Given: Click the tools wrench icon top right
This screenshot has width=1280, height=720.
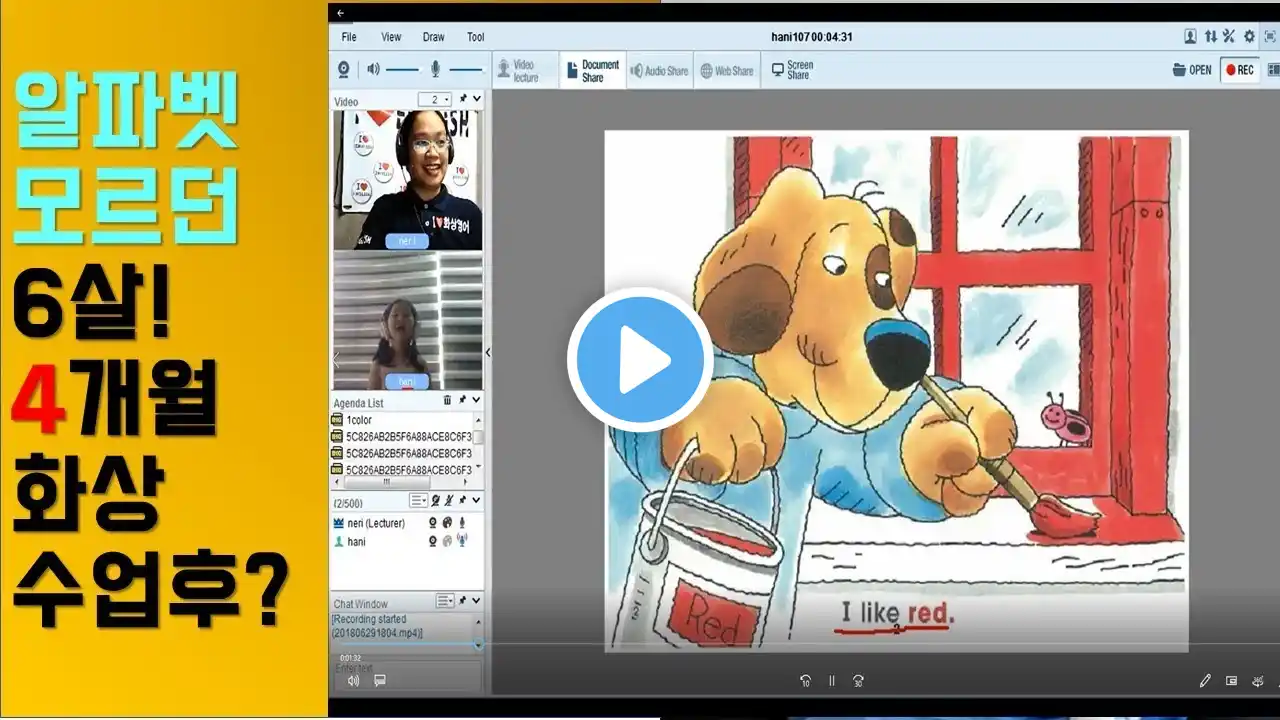Looking at the screenshot, I should click(x=1229, y=36).
